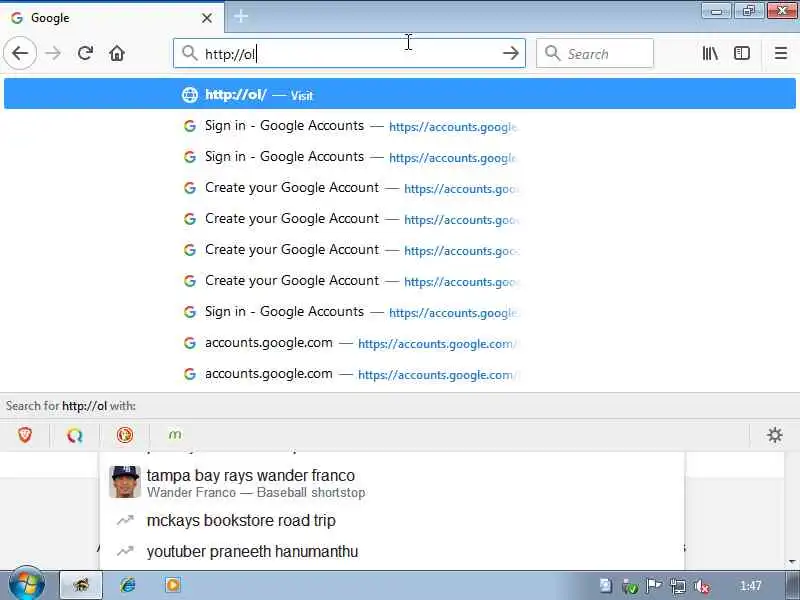Click the magnifier icon in Search box

pos(552,53)
